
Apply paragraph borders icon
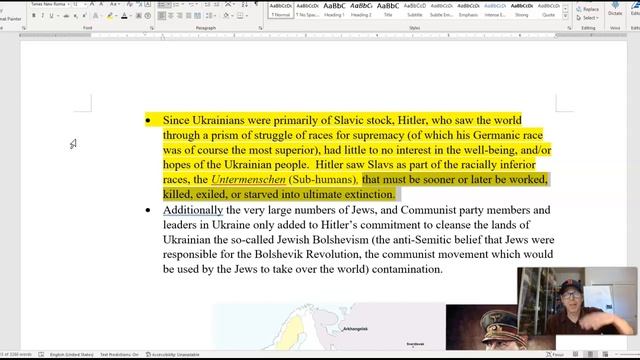(x=240, y=16)
